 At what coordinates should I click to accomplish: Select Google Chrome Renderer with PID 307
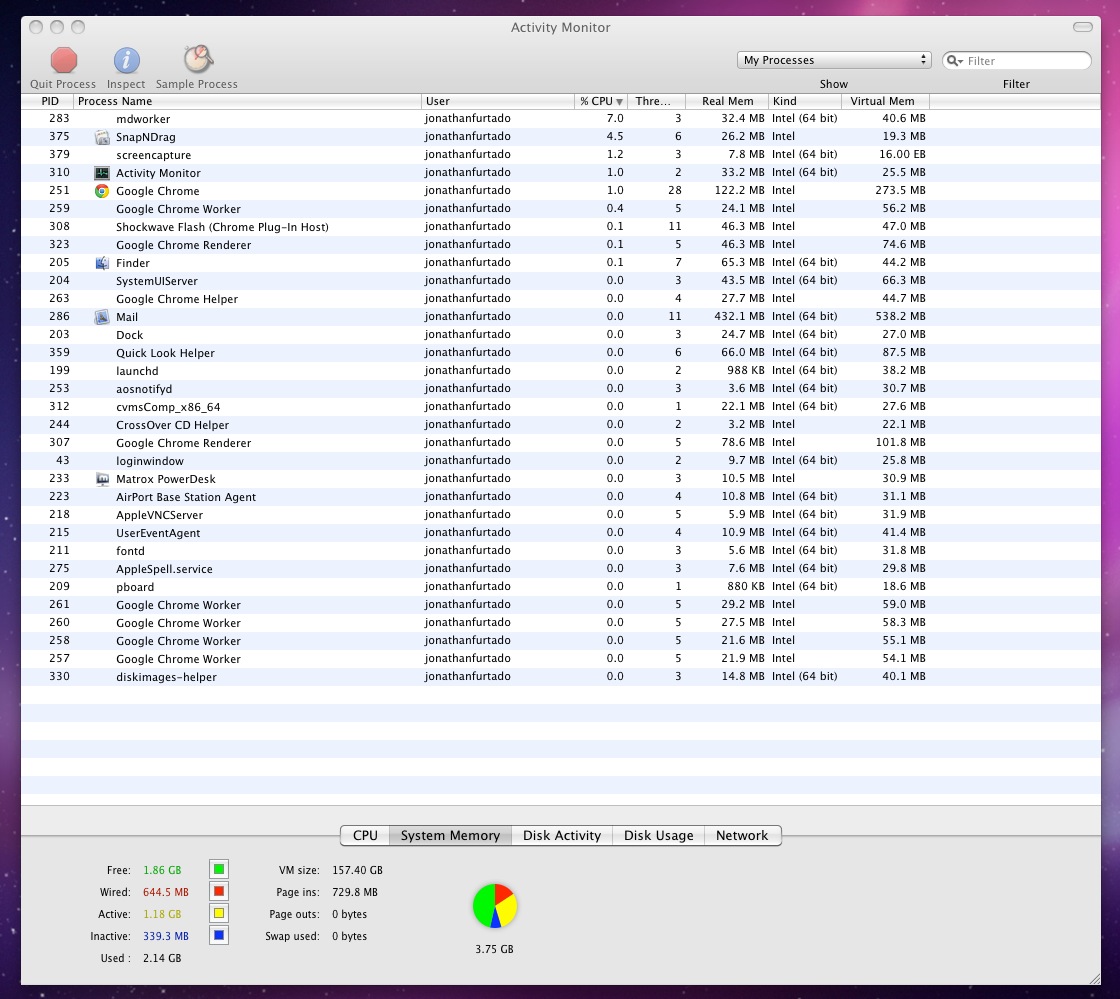561,443
